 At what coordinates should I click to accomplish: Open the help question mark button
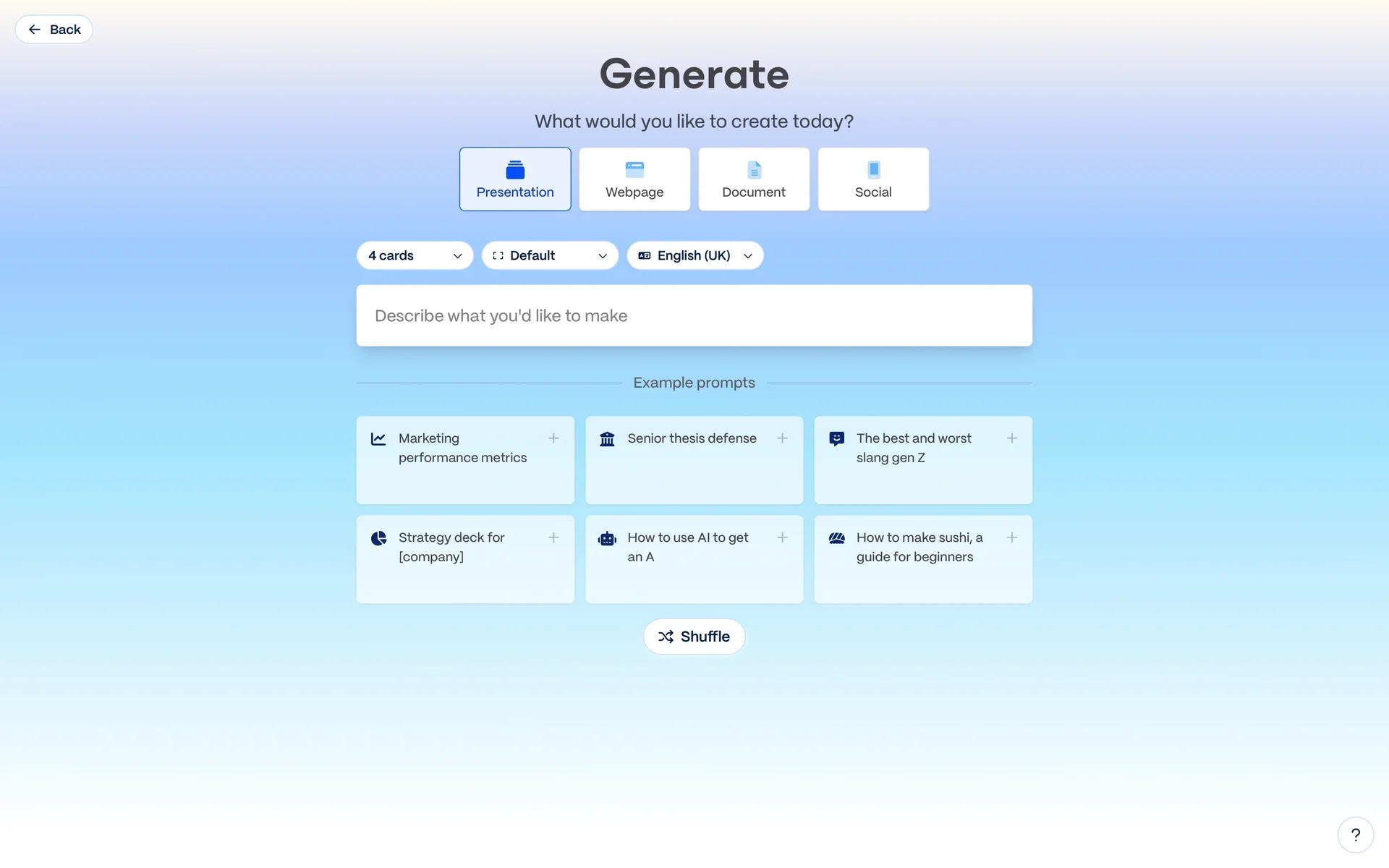[x=1355, y=835]
